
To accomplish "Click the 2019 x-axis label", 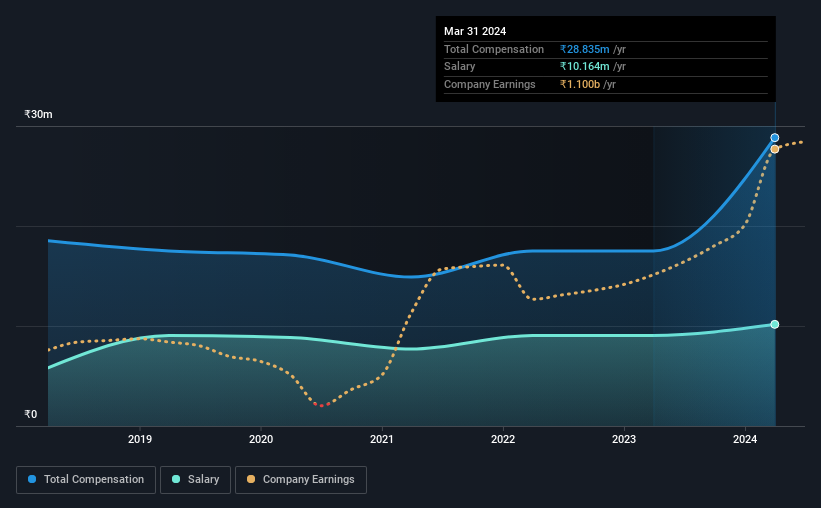I will point(140,439).
